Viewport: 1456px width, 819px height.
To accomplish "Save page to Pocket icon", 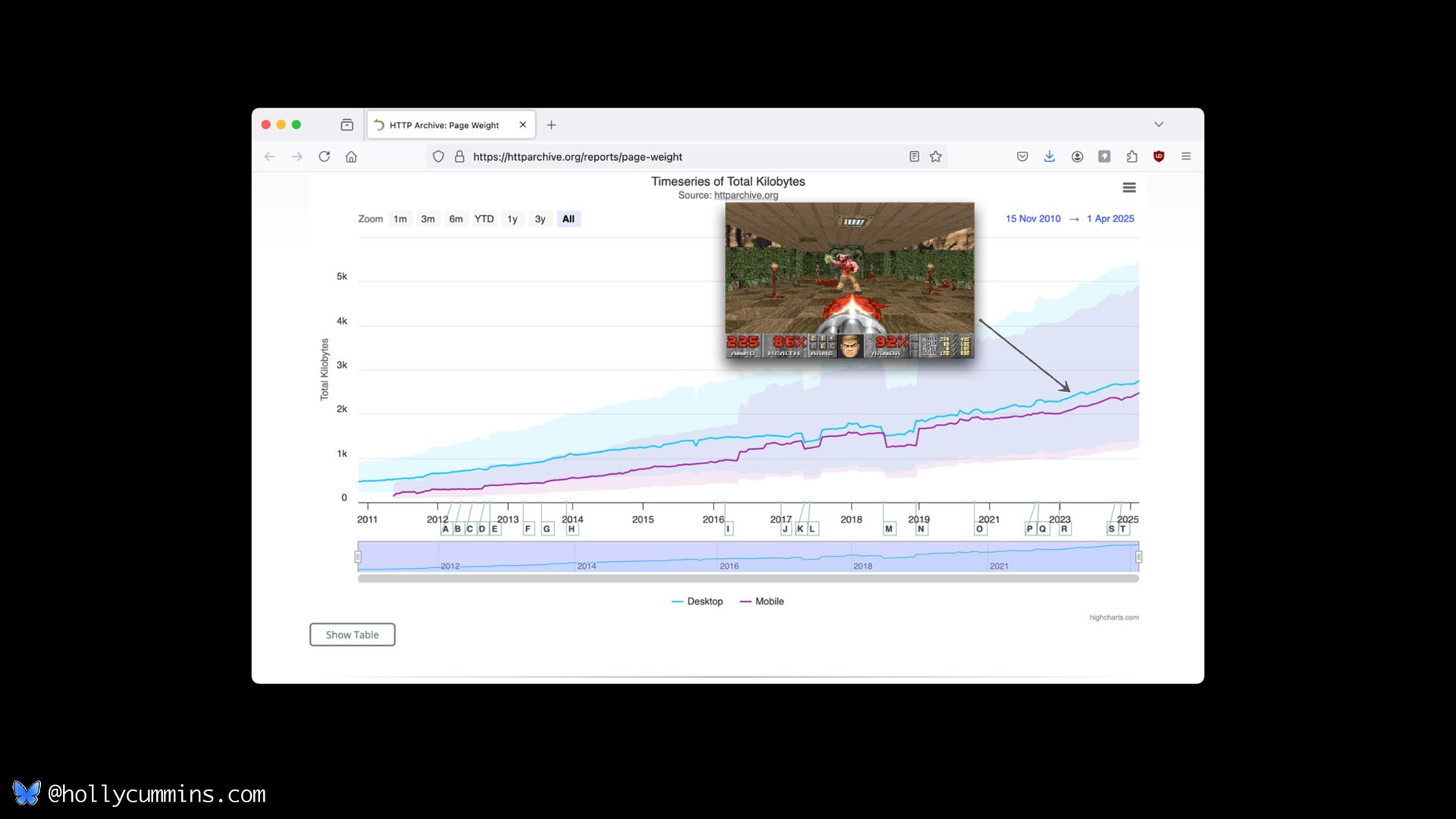I will pos(1022,156).
